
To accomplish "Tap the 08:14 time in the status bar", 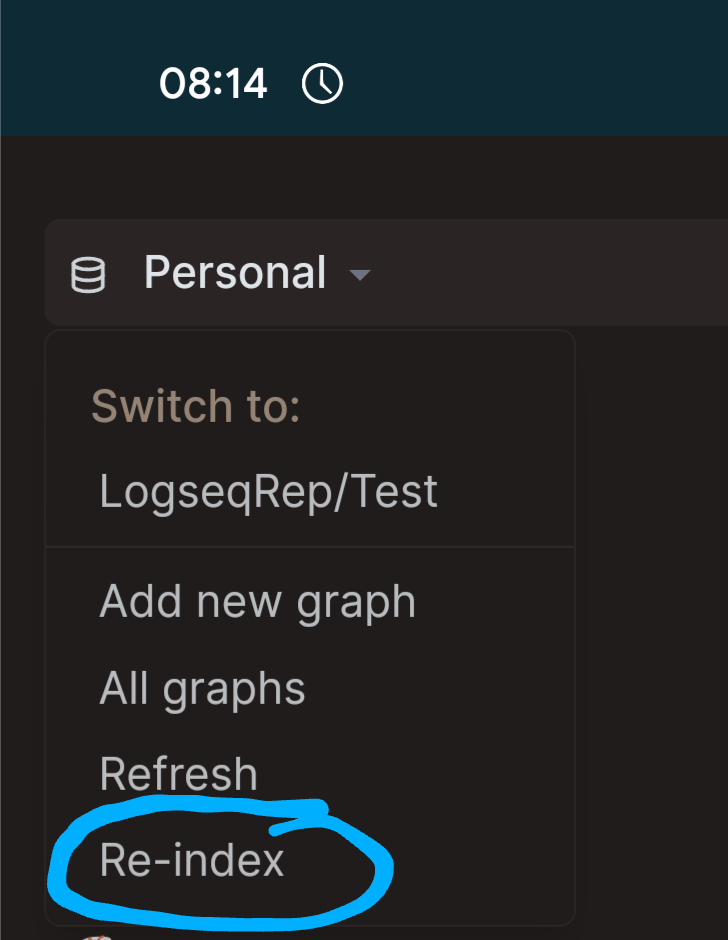I will (x=213, y=83).
